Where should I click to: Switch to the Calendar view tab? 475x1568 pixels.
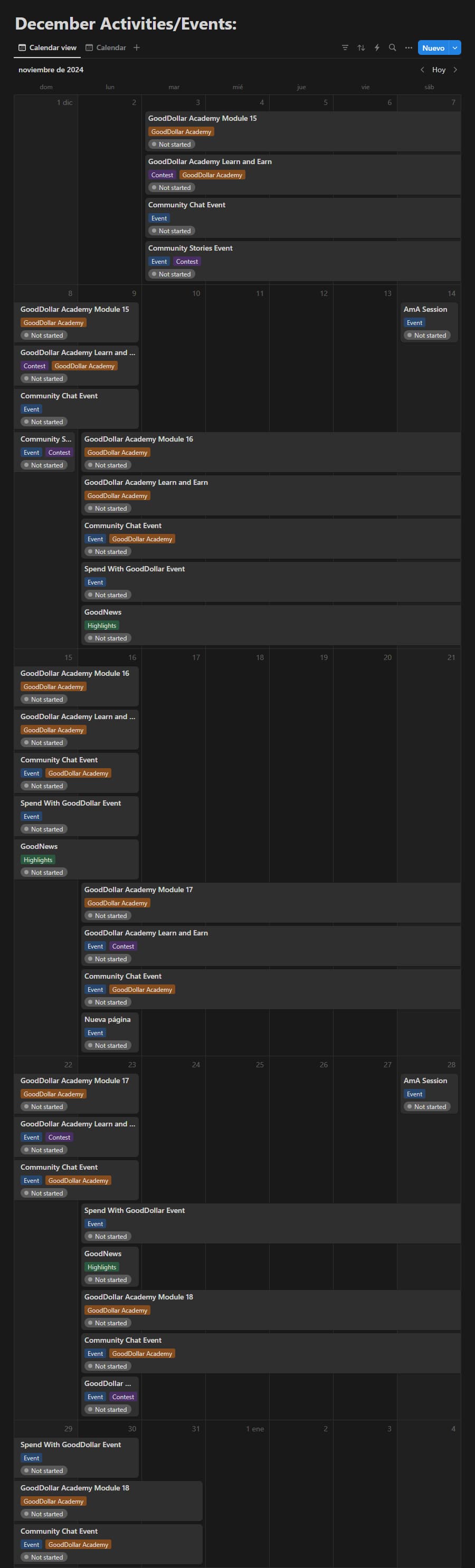tap(47, 47)
